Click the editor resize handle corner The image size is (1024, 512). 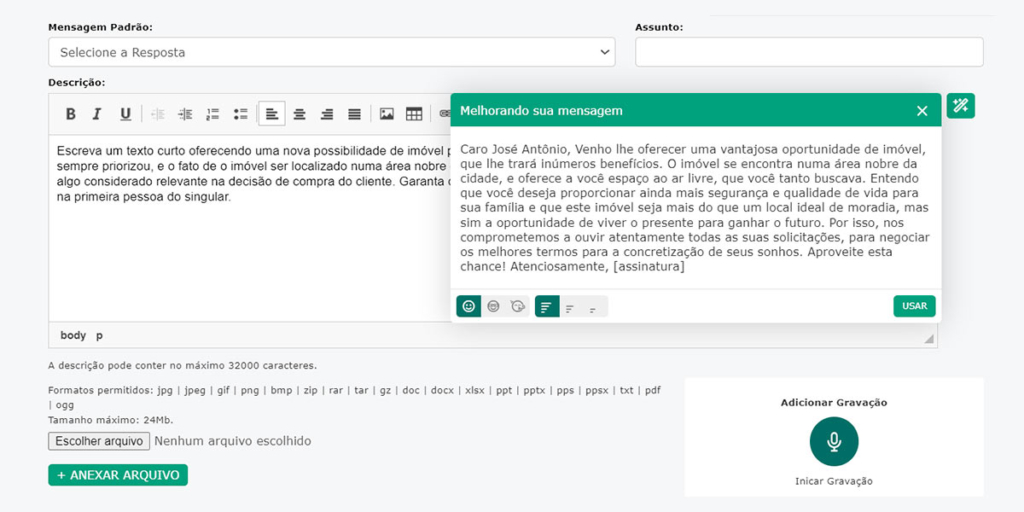(x=929, y=338)
